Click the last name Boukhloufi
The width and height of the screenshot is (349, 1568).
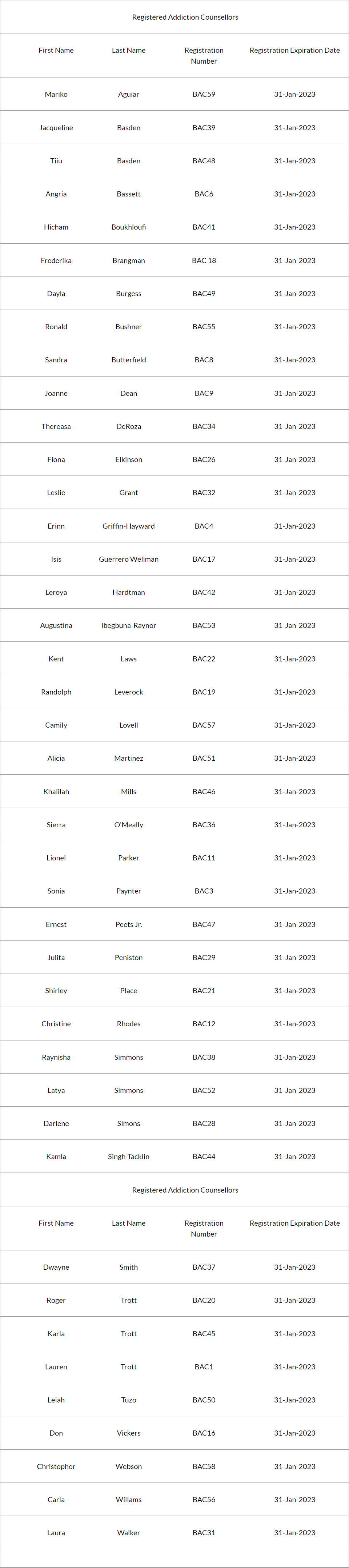click(x=128, y=227)
